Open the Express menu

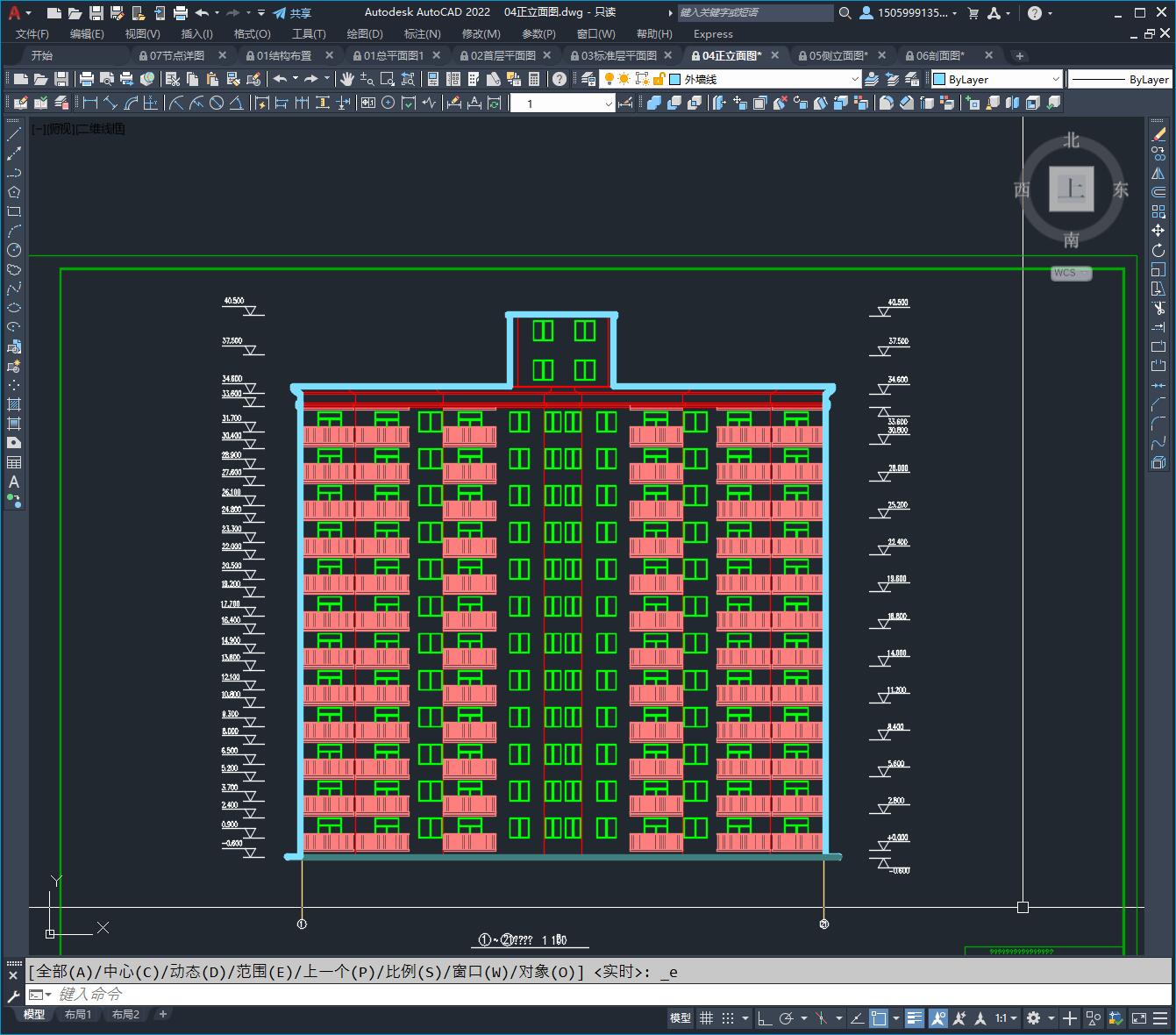coord(713,33)
